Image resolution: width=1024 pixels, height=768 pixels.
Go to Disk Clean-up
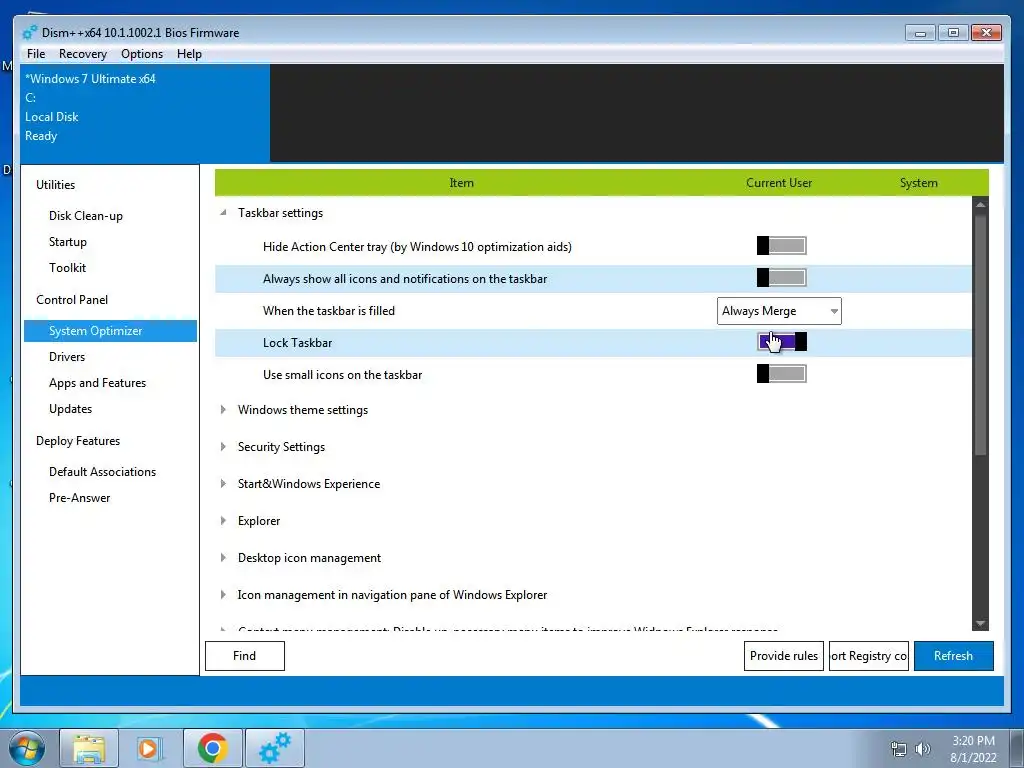(x=86, y=216)
